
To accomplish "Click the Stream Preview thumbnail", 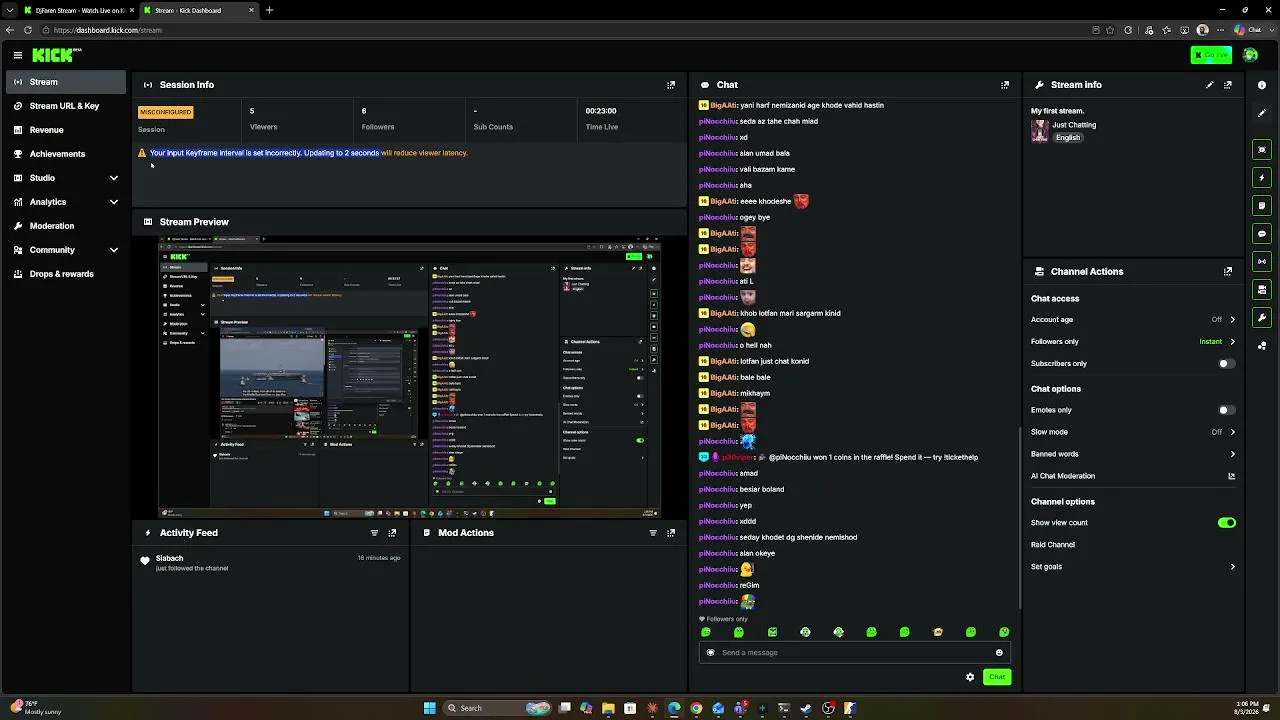I will click(410, 377).
